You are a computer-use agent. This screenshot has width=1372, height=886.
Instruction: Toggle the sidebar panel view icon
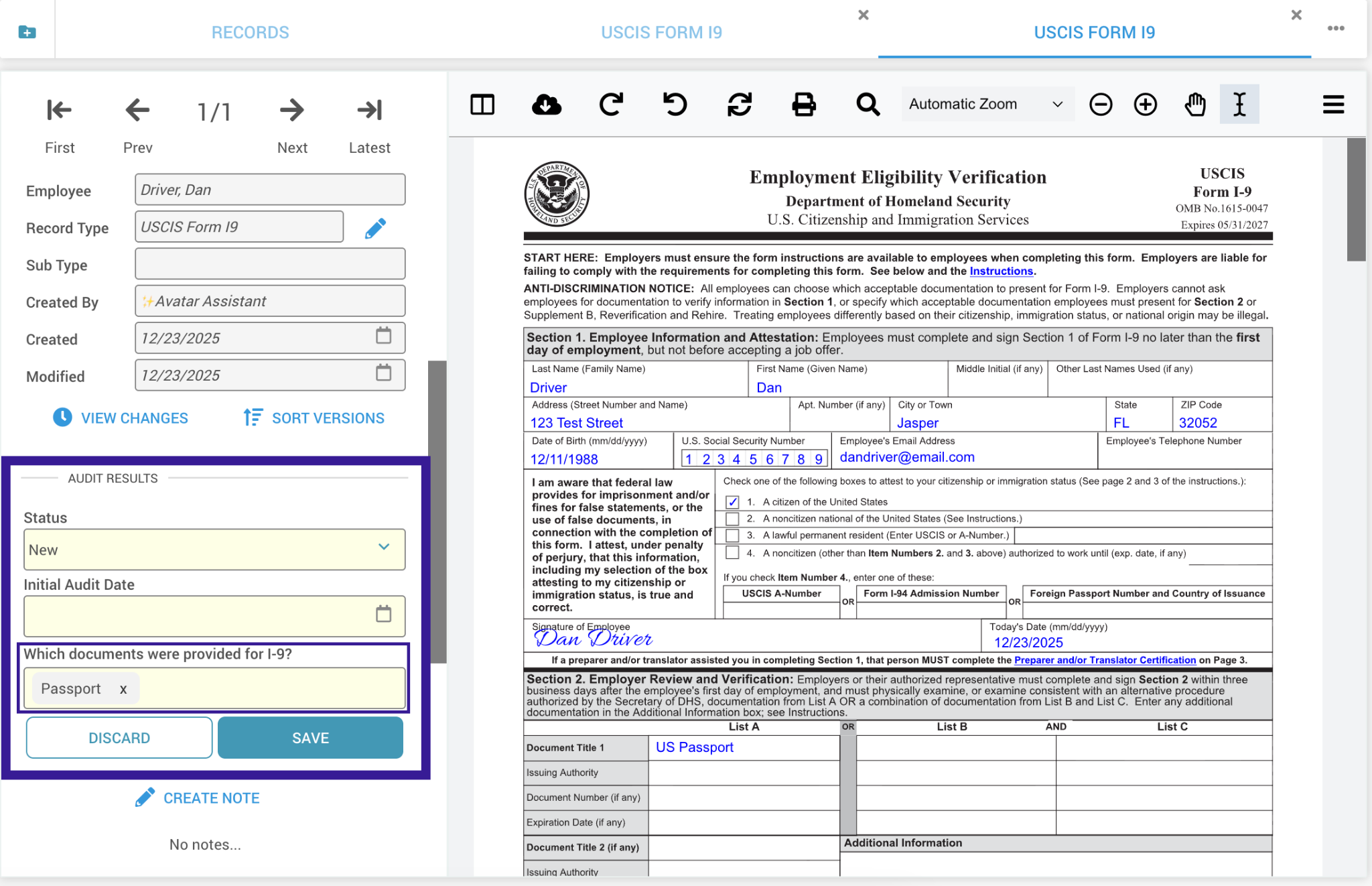tap(482, 105)
